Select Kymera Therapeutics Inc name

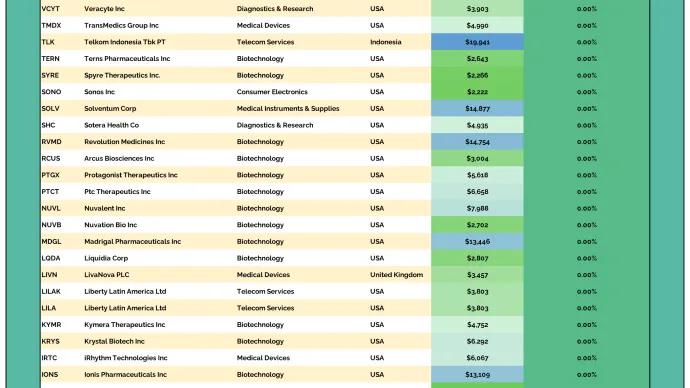click(125, 325)
